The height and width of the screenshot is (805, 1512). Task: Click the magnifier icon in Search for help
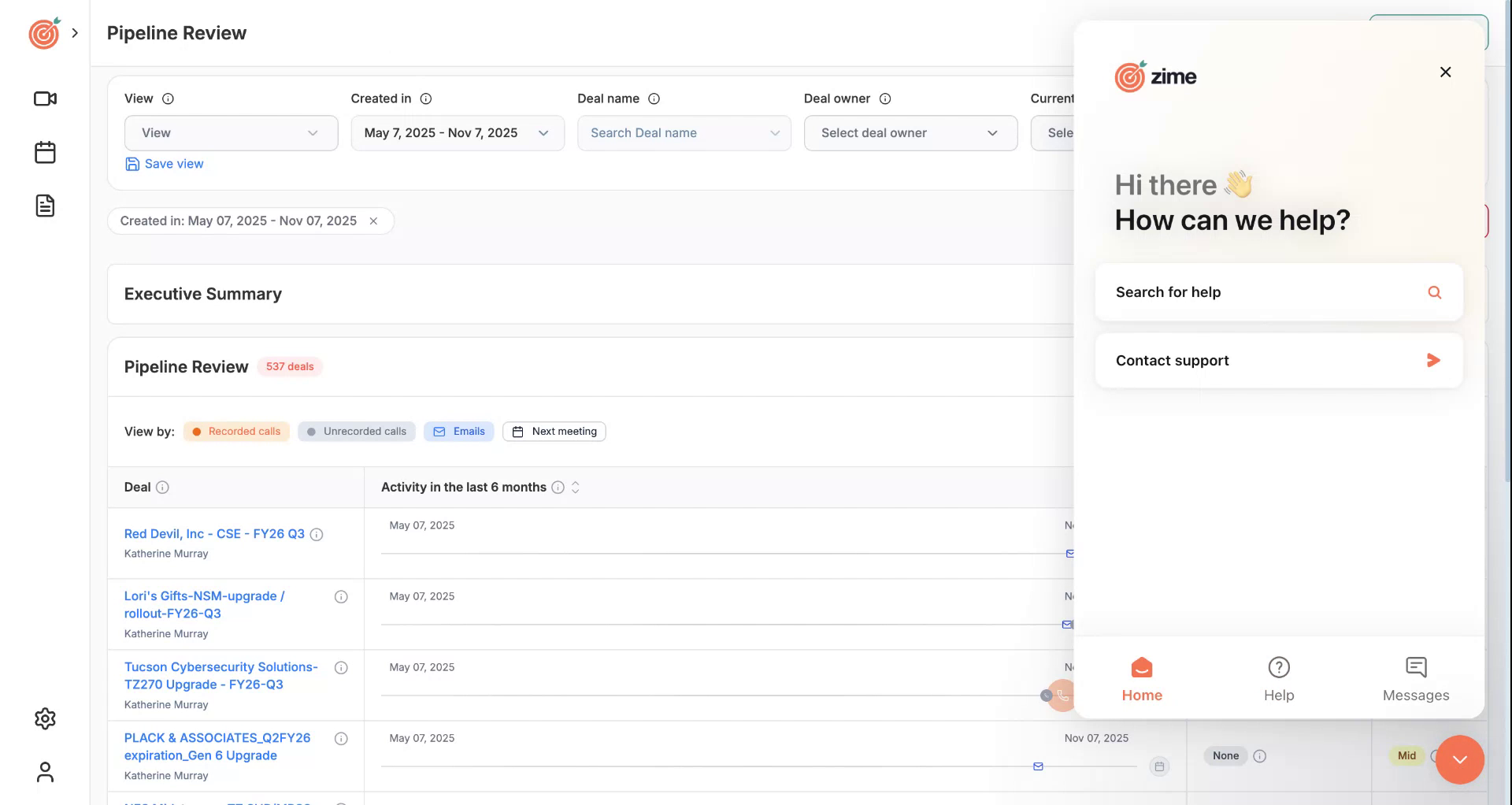[x=1434, y=292]
